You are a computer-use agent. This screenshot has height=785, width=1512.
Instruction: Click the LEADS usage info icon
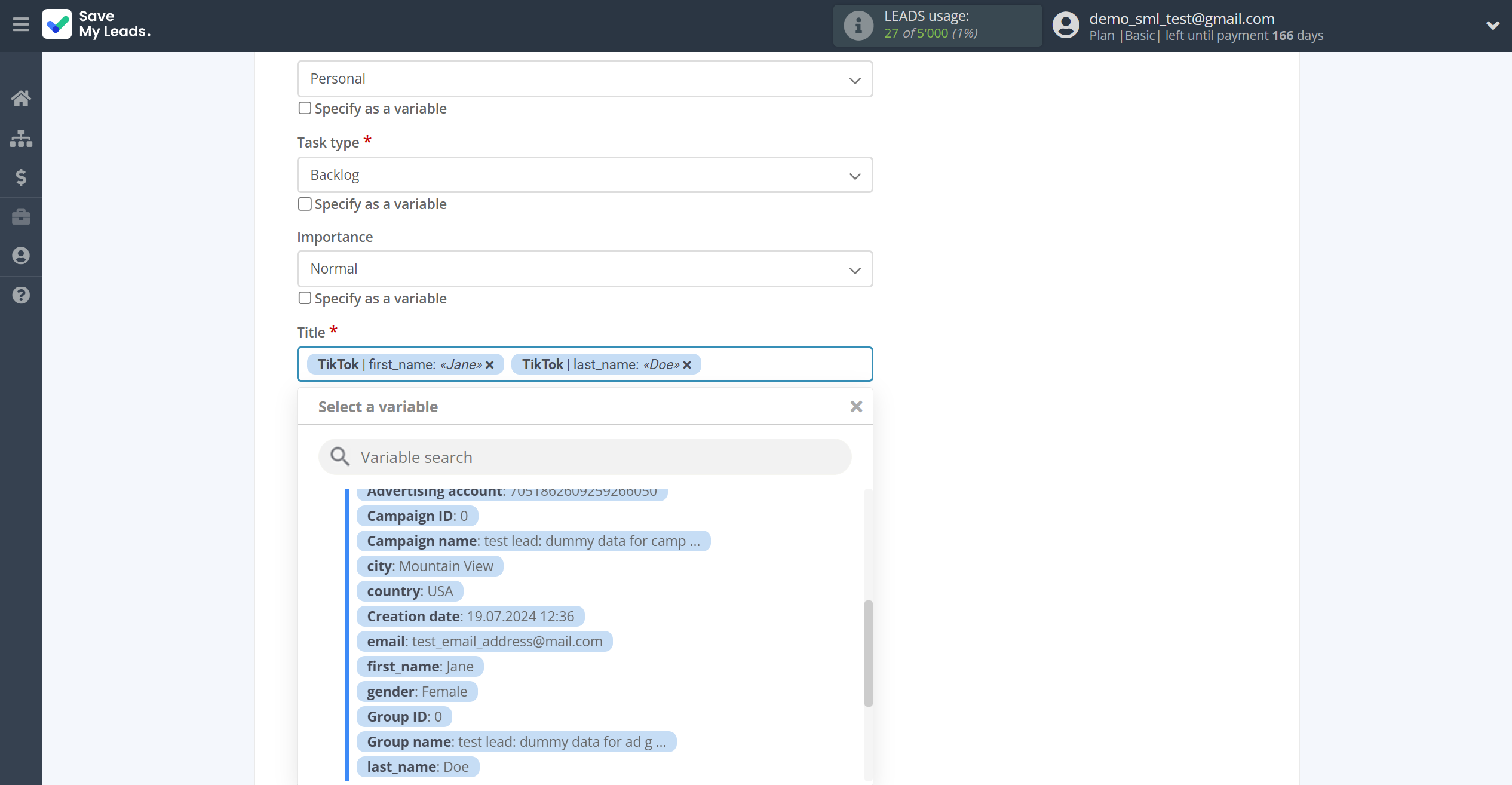coord(858,26)
